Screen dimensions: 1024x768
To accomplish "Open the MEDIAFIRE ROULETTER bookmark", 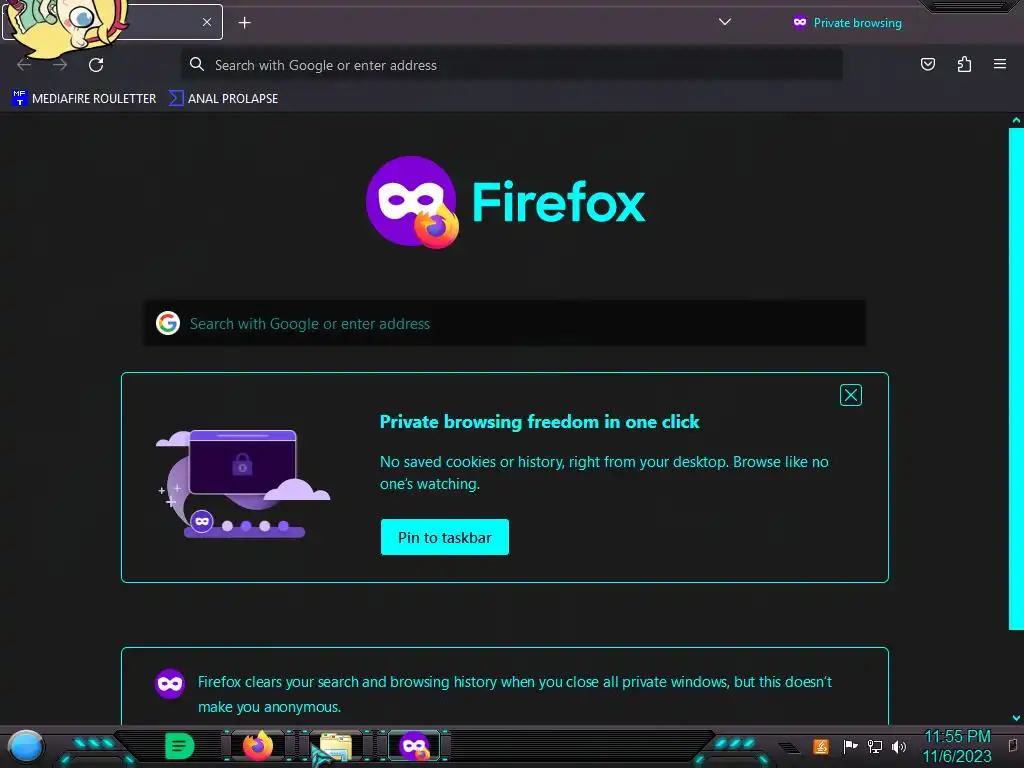I will [x=84, y=99].
